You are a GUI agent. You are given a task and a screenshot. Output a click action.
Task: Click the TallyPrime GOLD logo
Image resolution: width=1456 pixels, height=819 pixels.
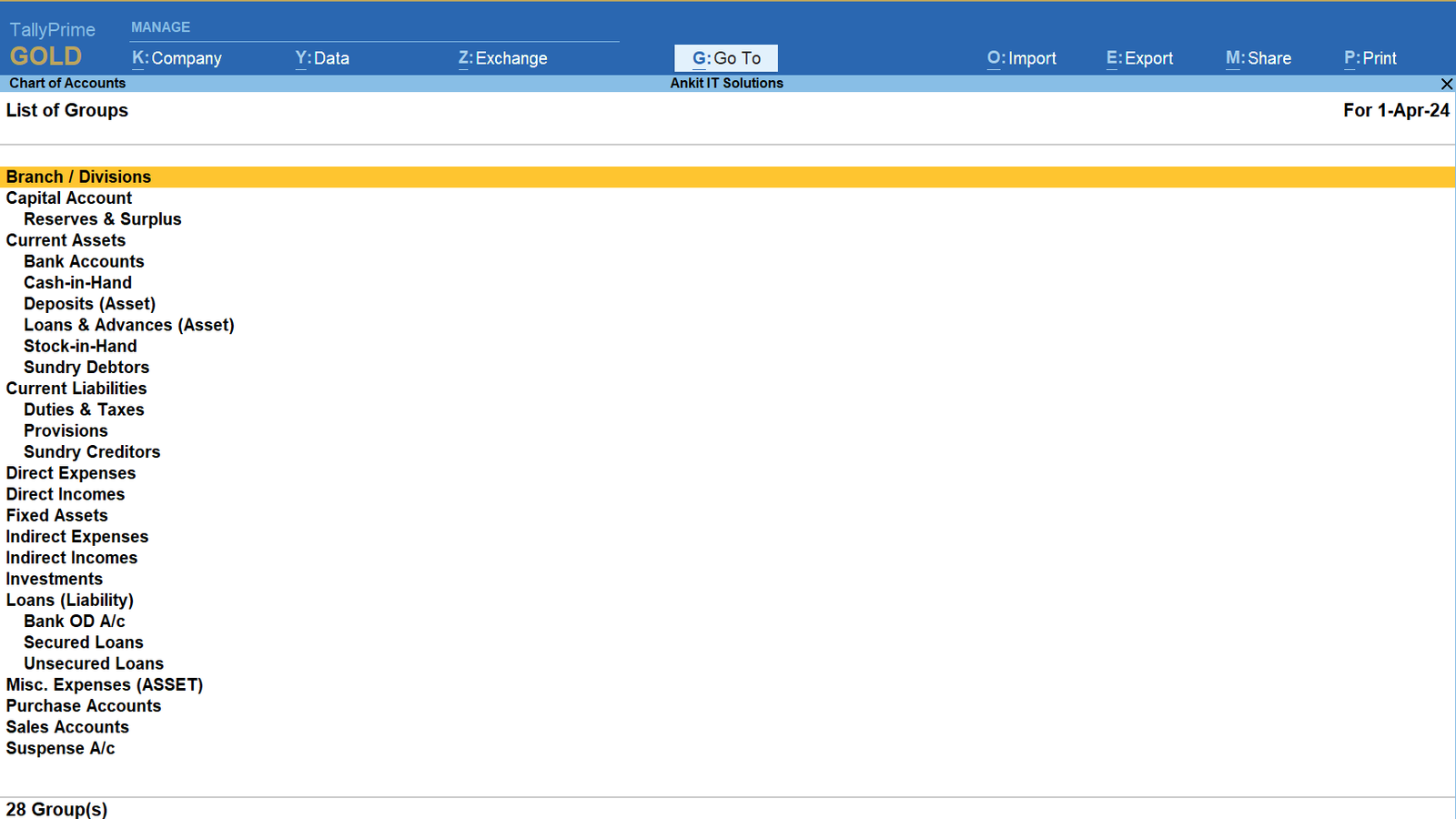(x=50, y=45)
